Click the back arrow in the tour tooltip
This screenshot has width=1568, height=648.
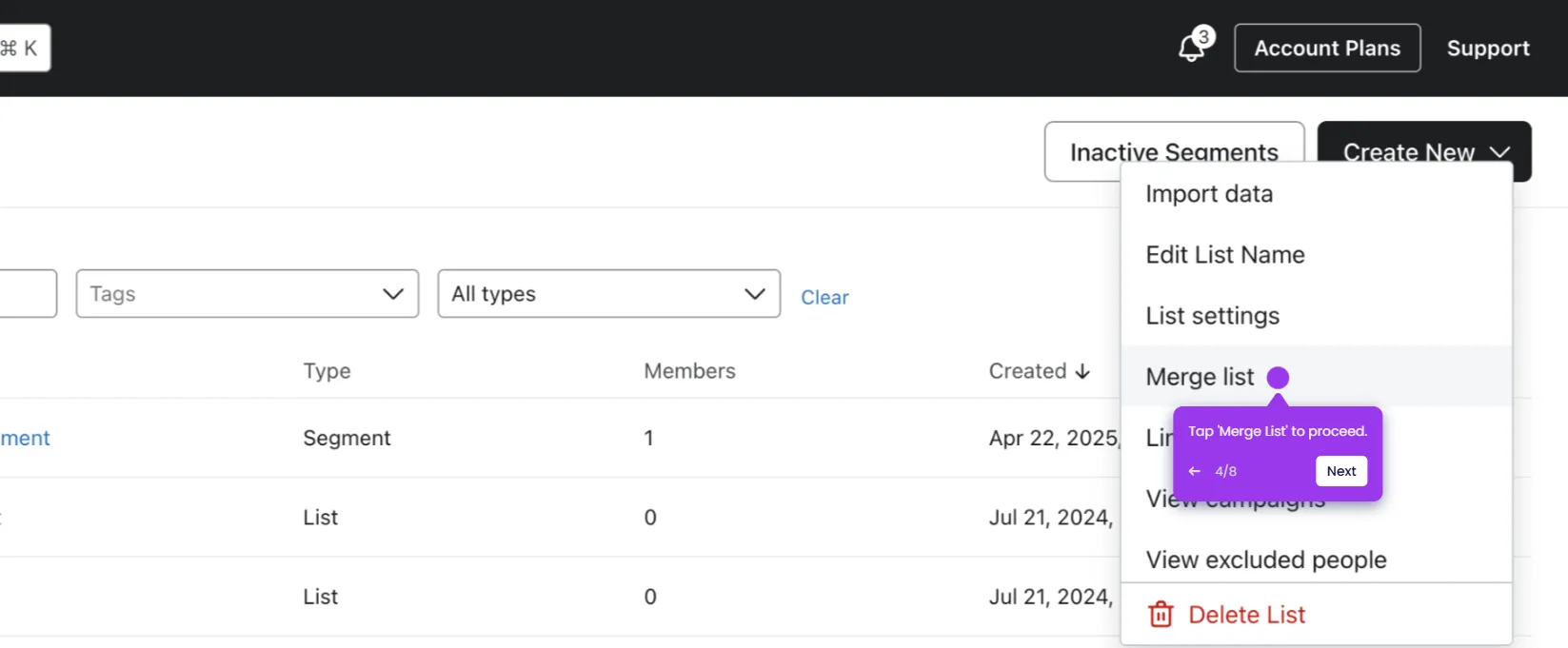pos(1194,471)
